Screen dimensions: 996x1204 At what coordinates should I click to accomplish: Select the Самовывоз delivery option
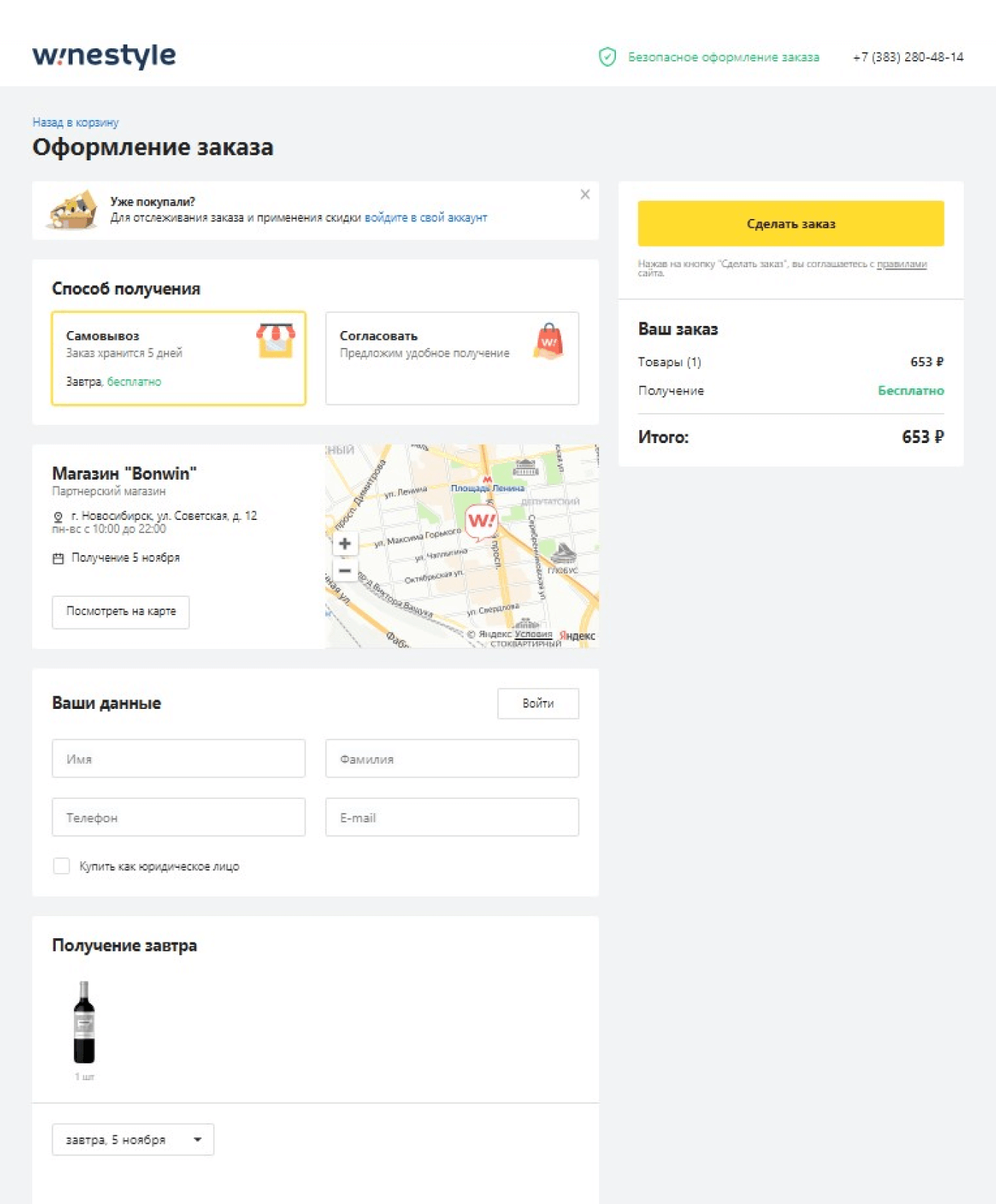tap(179, 359)
